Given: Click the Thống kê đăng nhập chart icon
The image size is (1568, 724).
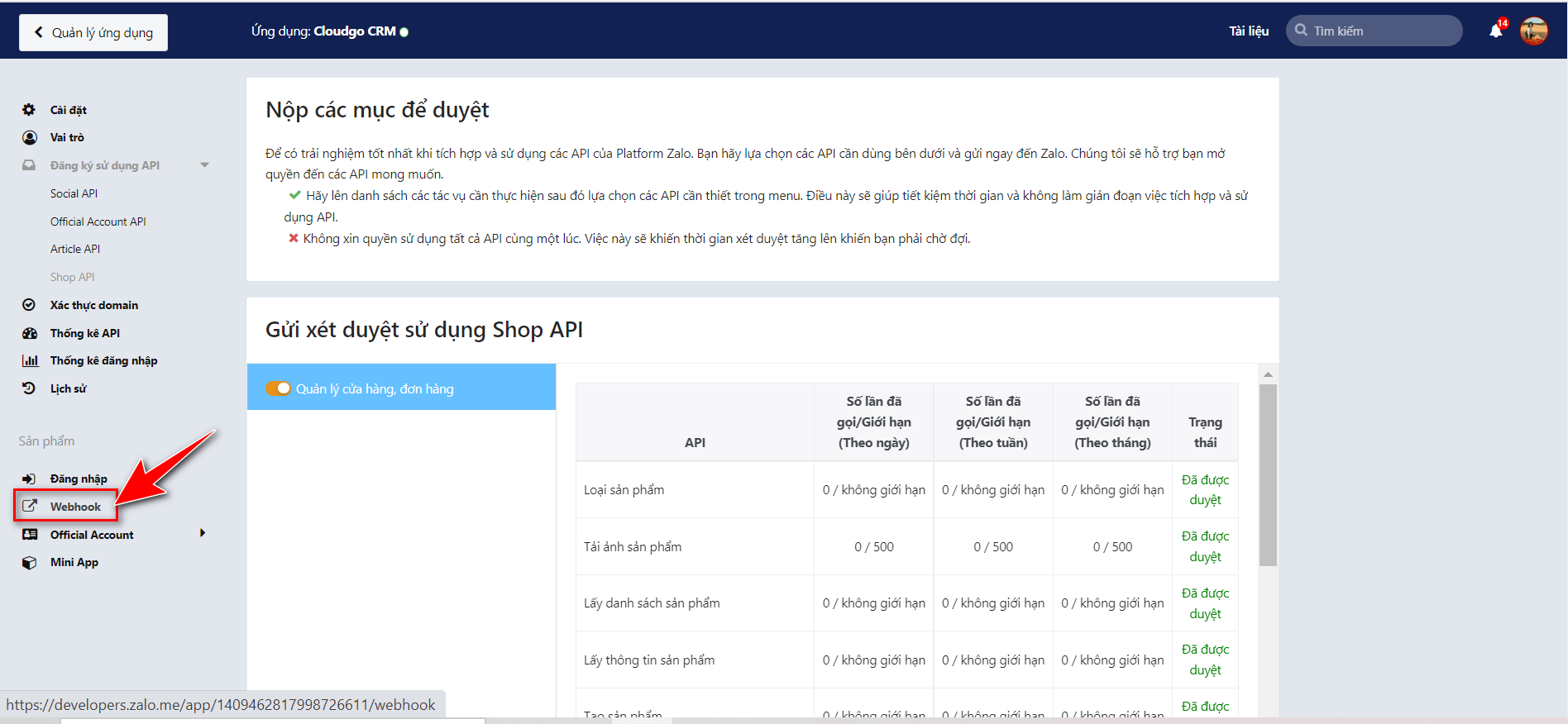Looking at the screenshot, I should 30,360.
